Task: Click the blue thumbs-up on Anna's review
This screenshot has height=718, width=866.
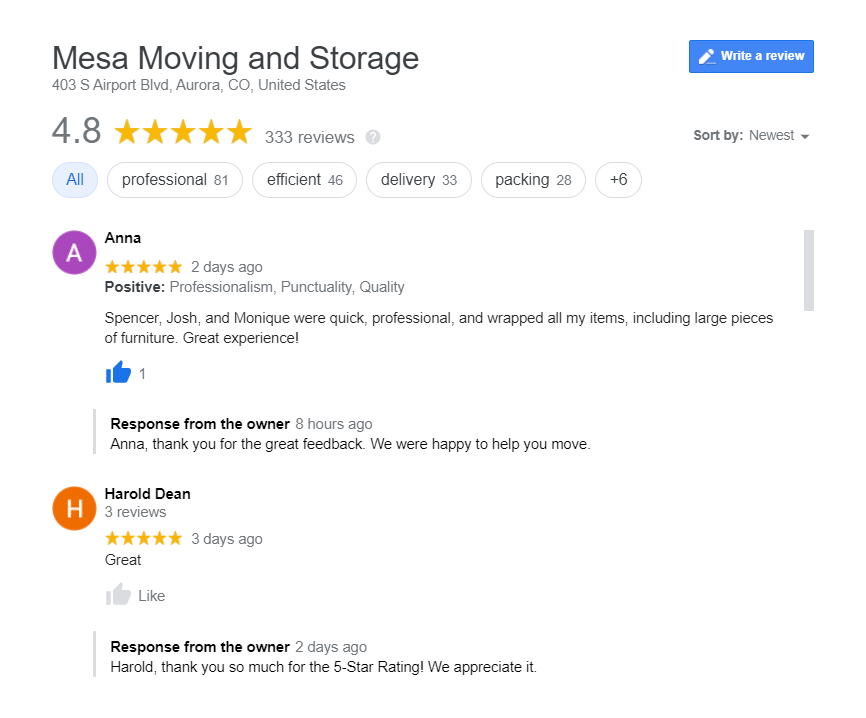Action: coord(118,373)
